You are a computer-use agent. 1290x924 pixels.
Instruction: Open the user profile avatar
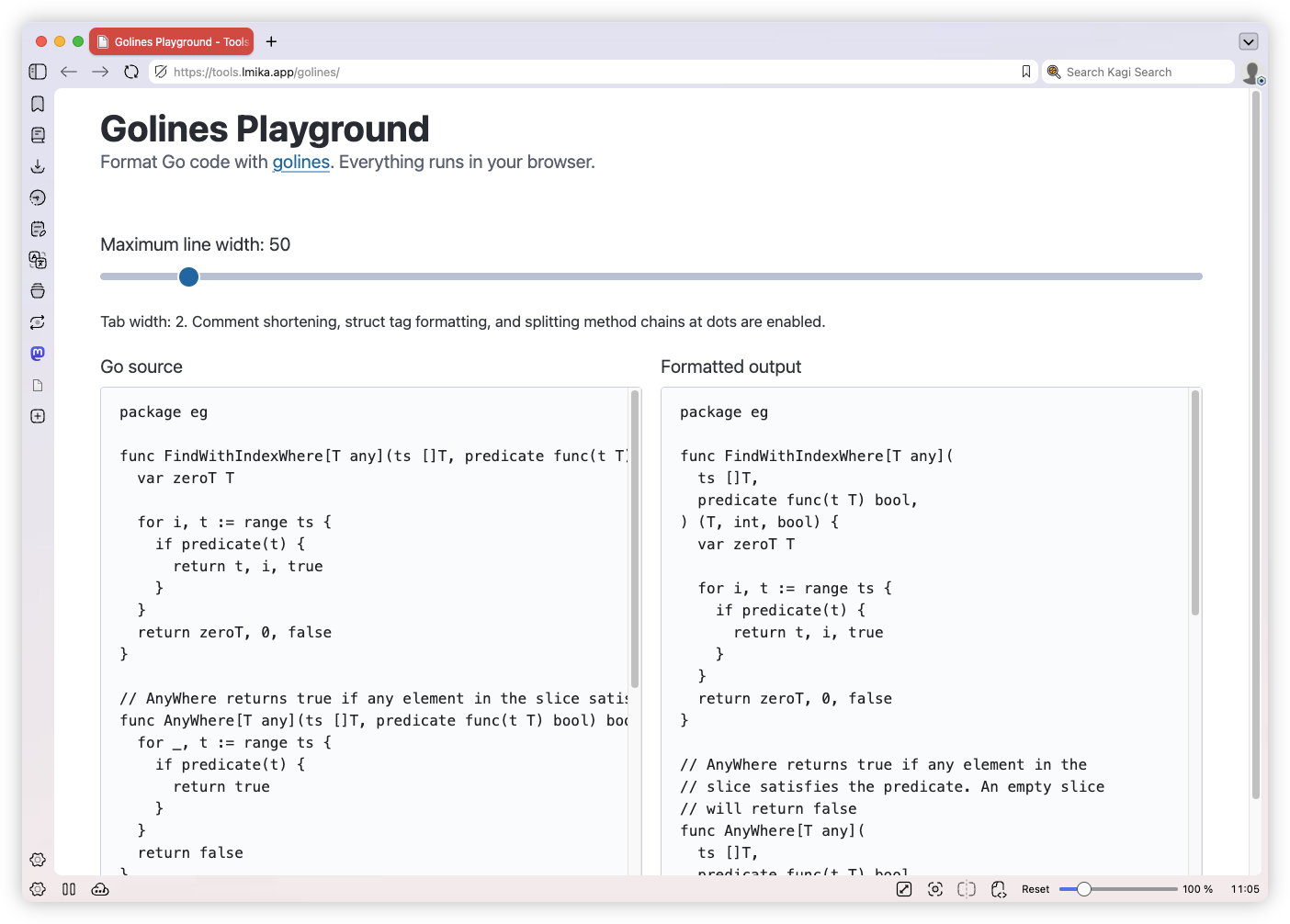[x=1252, y=73]
